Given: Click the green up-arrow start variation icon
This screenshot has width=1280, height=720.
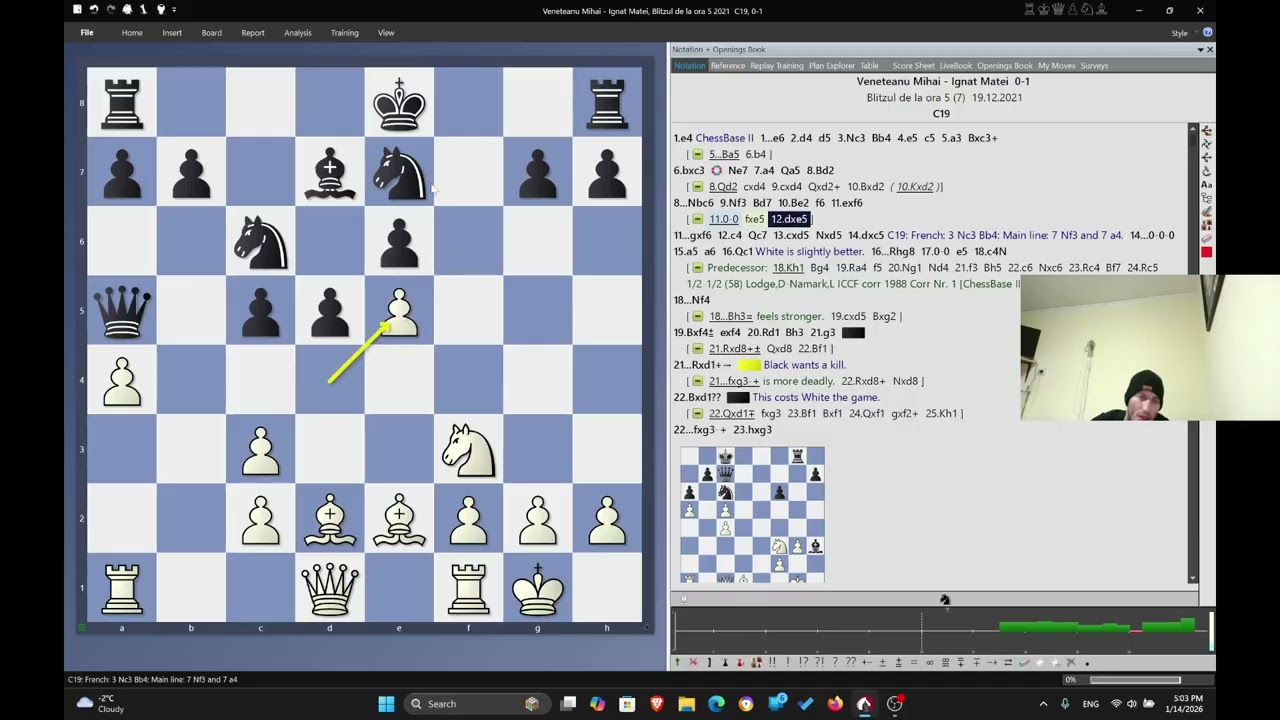Looking at the screenshot, I should pos(677,662).
